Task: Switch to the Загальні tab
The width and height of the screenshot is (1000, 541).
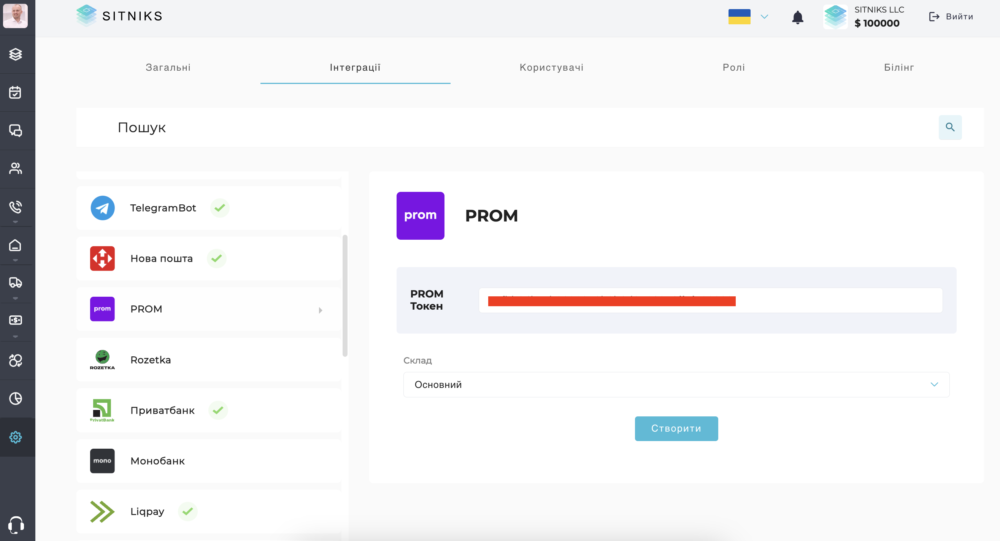Action: pyautogui.click(x=168, y=67)
